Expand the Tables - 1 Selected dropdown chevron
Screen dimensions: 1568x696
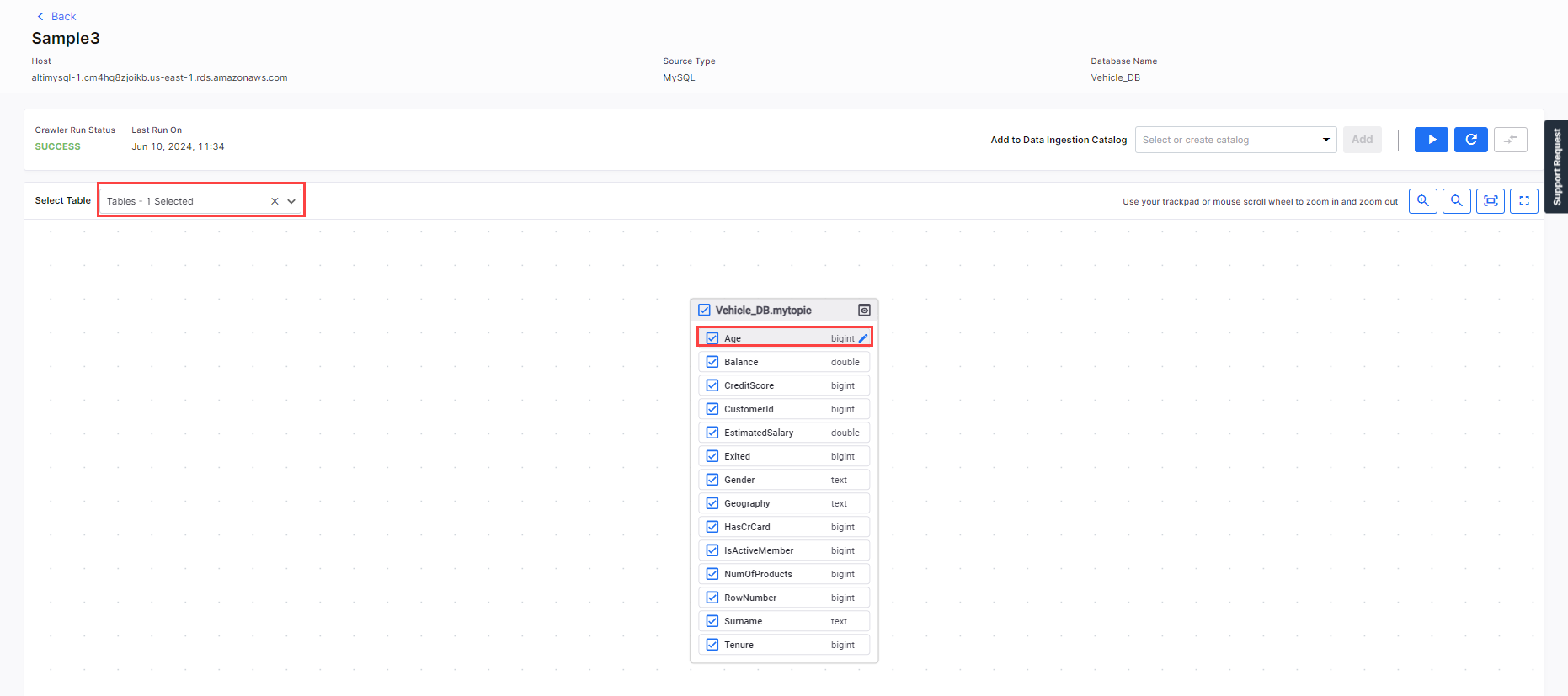point(291,201)
